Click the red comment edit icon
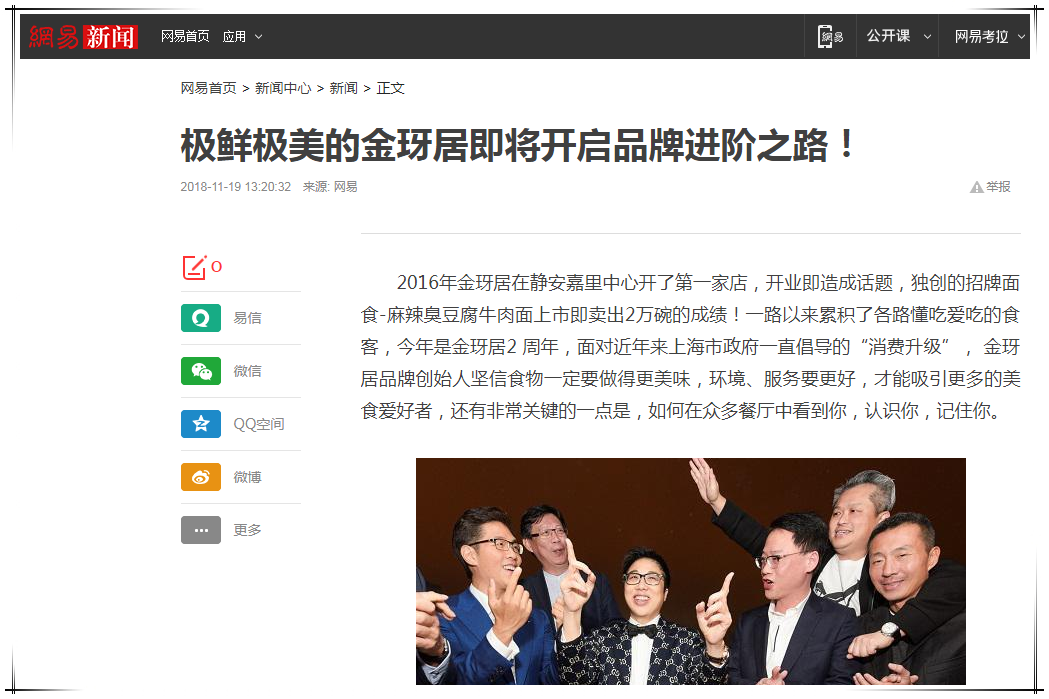 194,268
